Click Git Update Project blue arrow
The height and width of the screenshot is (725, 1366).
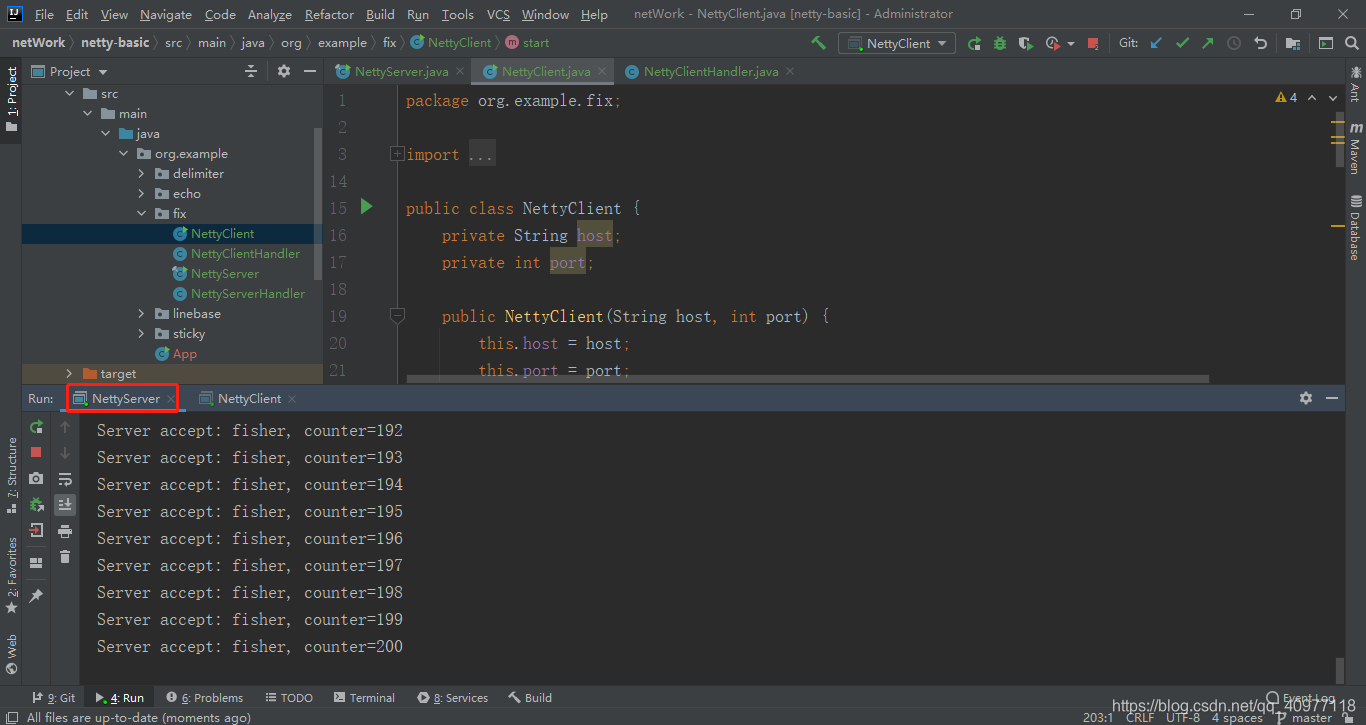click(x=1157, y=43)
